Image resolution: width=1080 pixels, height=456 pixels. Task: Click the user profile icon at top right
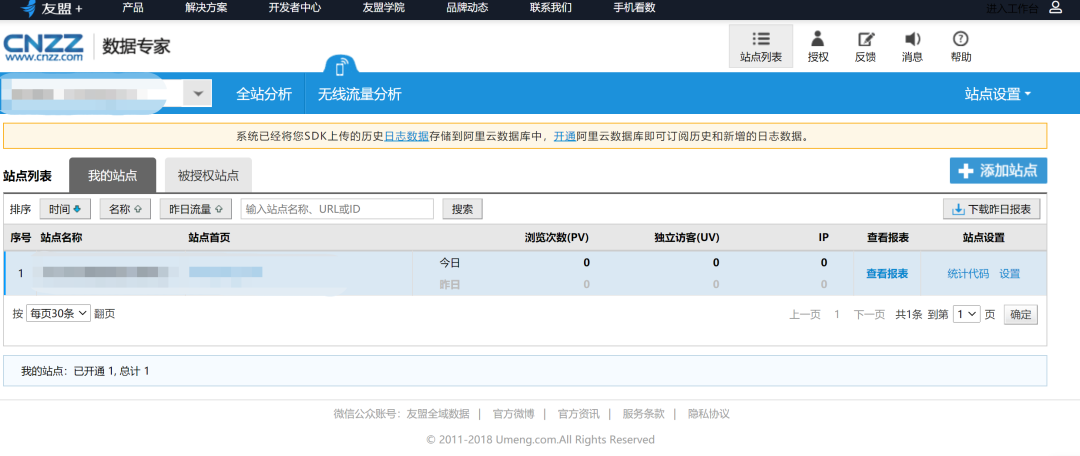pyautogui.click(x=1055, y=8)
